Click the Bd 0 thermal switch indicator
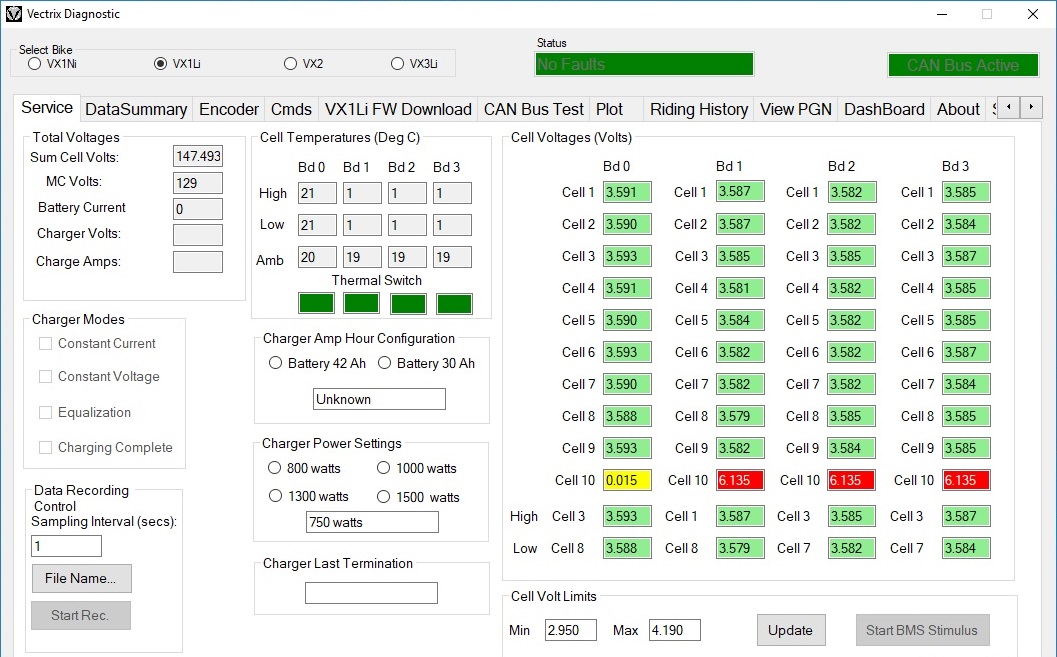The height and width of the screenshot is (657, 1057). coord(316,303)
